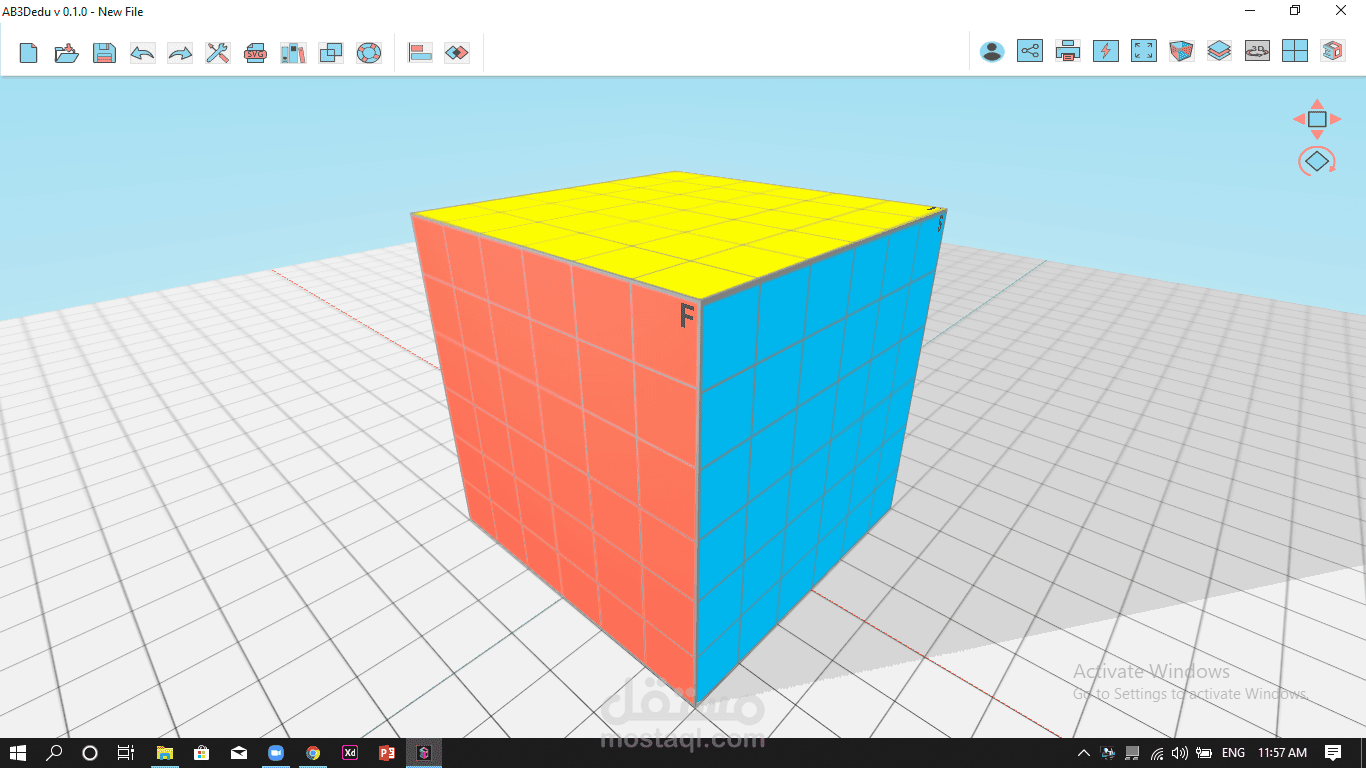Click the F label on the cube corner
The image size is (1366, 768).
[687, 317]
